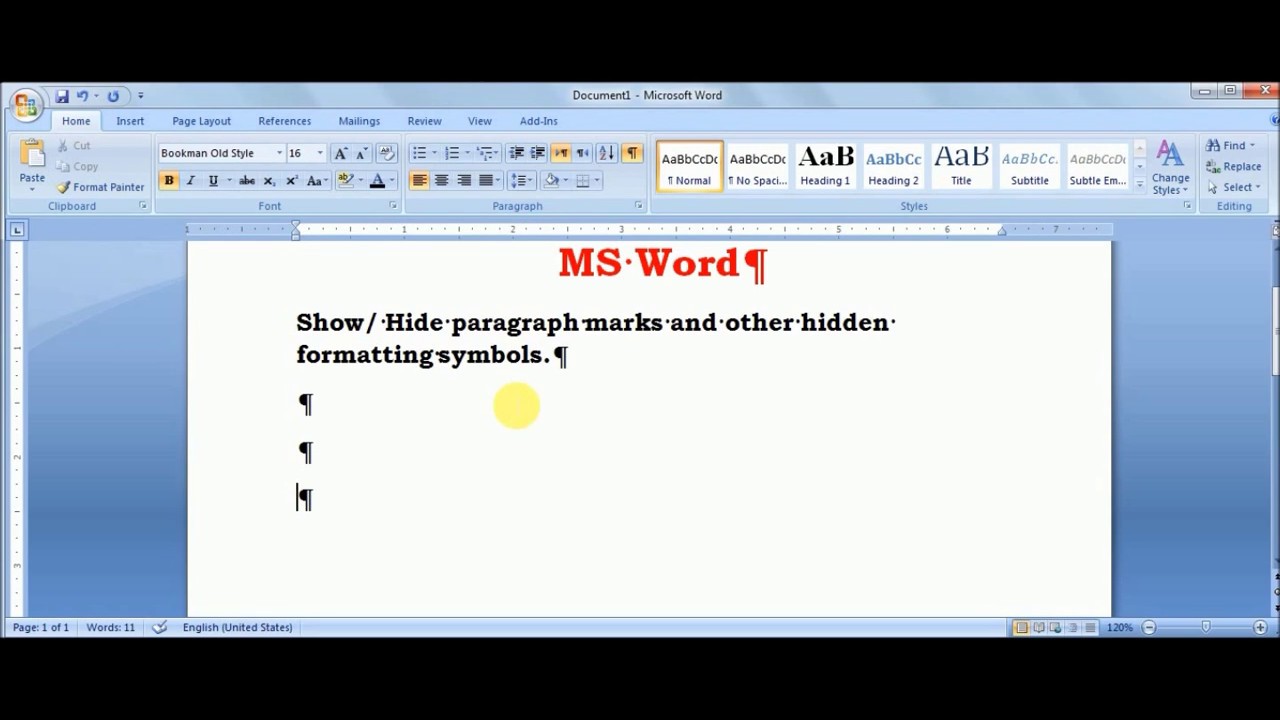Align the text to the right
Image resolution: width=1280 pixels, height=720 pixels.
(464, 181)
